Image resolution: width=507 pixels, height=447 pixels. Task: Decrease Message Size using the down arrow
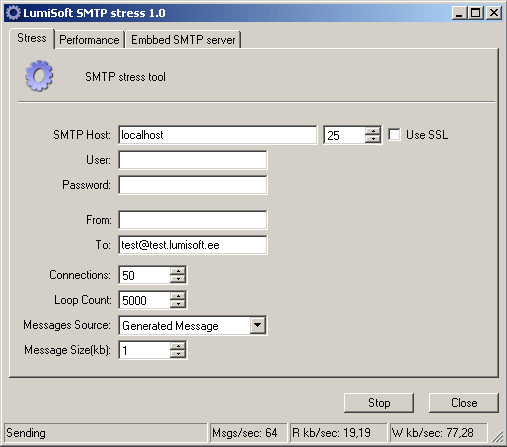click(178, 354)
